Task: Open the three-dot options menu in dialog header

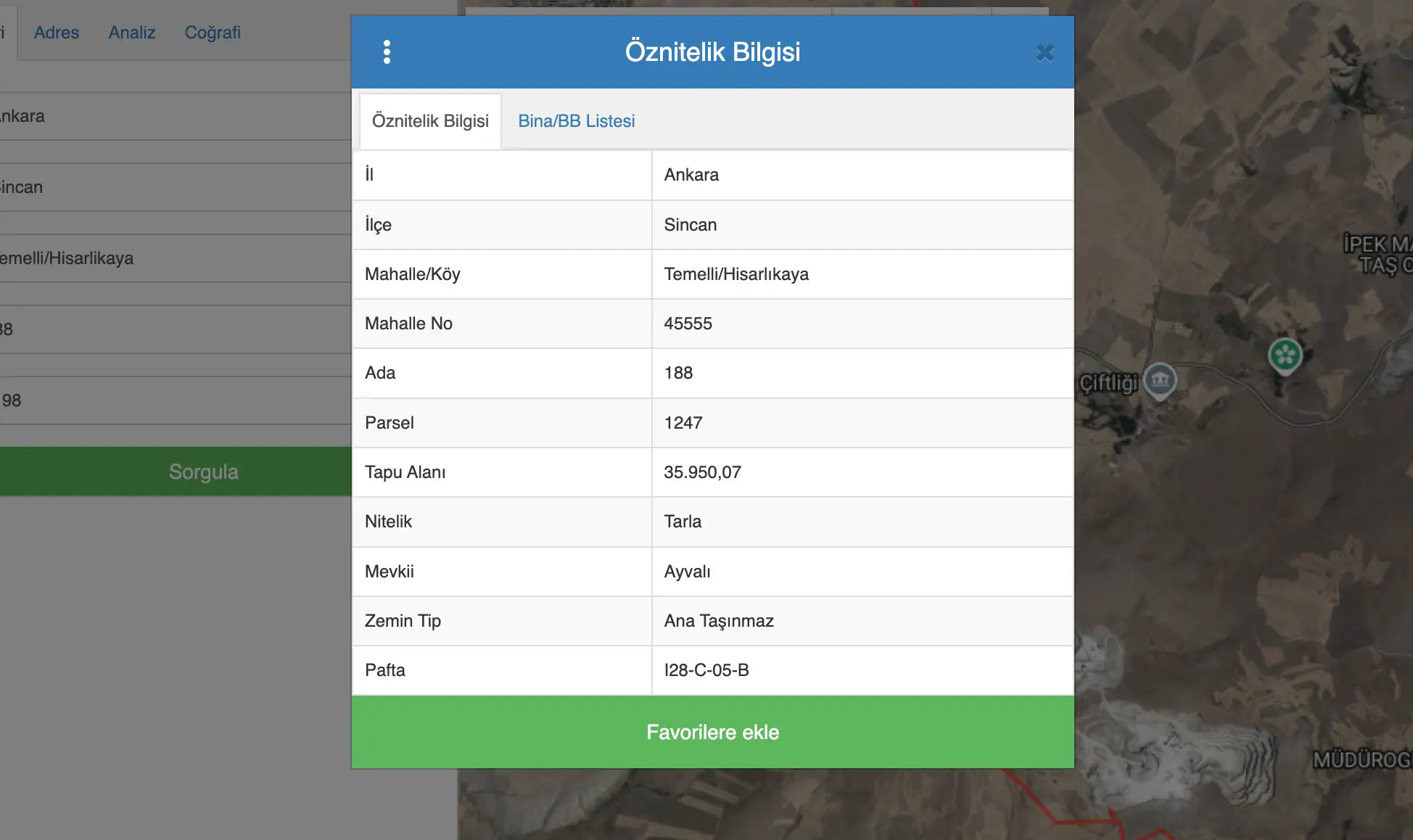Action: click(x=387, y=52)
